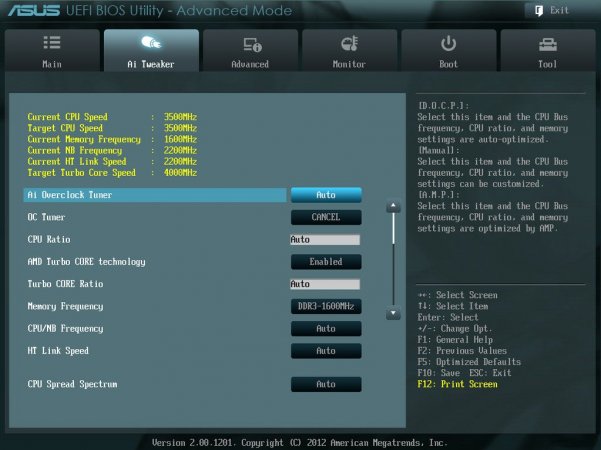Open Memory Frequency DDR3-1600MHz dropdown

point(326,306)
